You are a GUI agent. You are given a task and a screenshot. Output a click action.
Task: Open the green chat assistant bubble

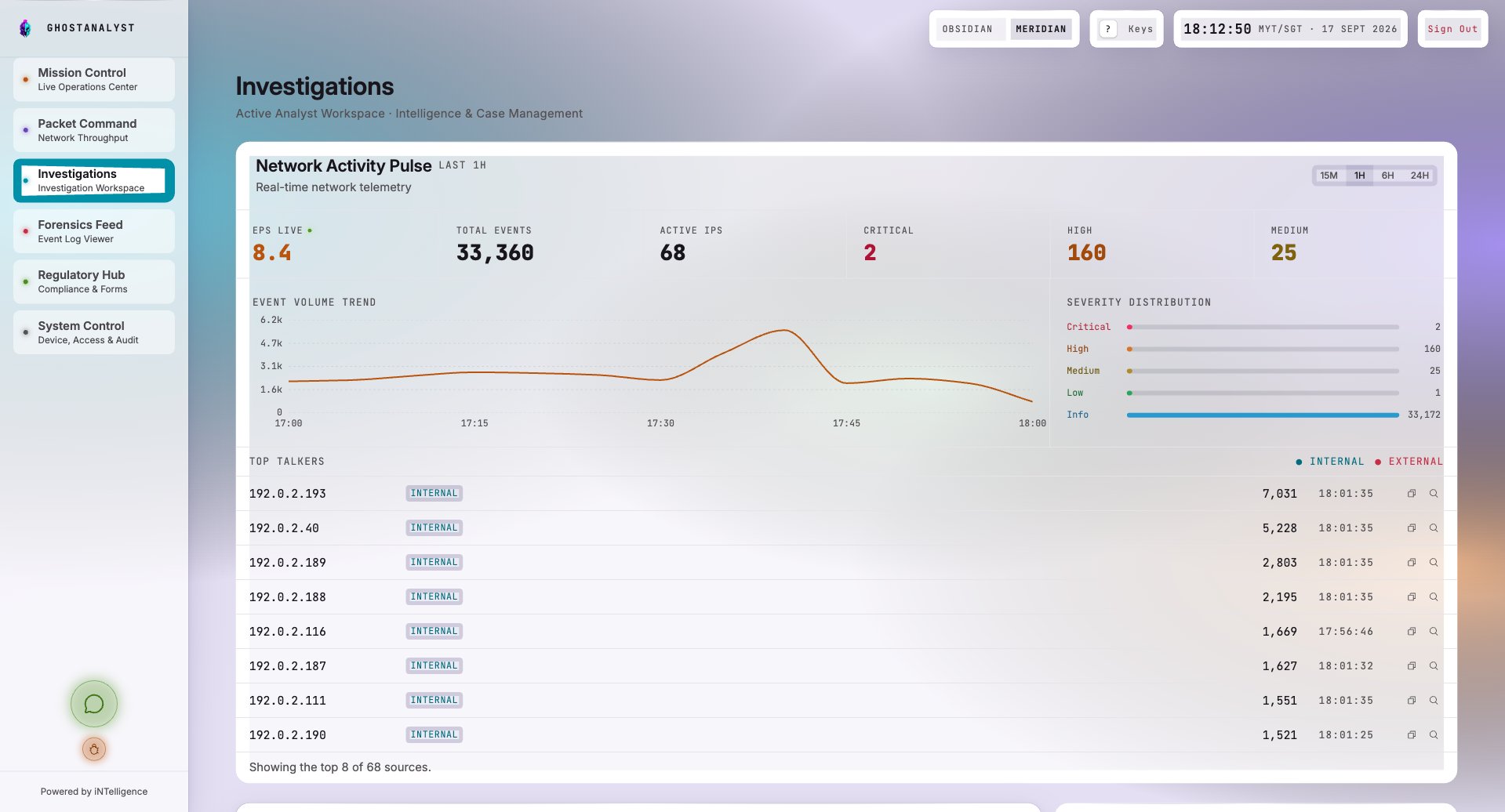[x=94, y=704]
